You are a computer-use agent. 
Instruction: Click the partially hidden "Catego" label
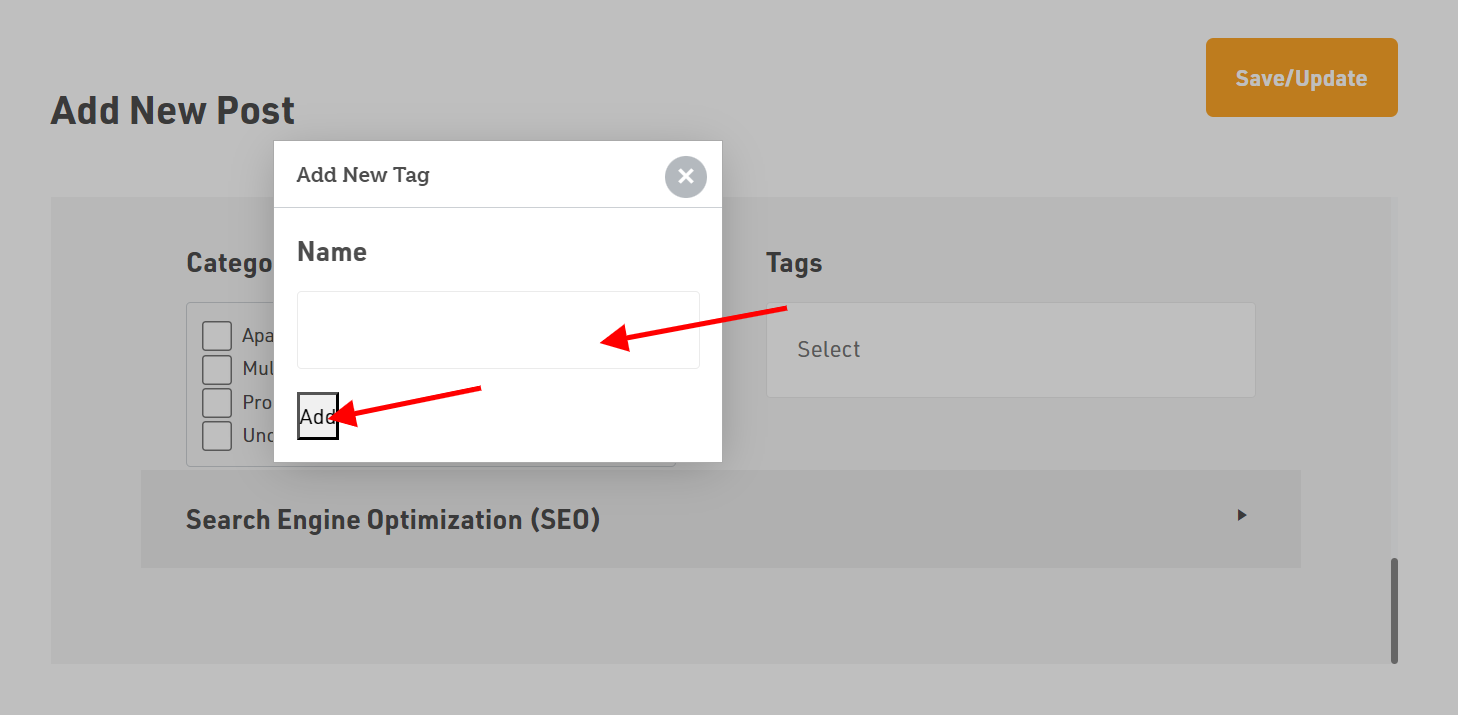pyautogui.click(x=229, y=263)
